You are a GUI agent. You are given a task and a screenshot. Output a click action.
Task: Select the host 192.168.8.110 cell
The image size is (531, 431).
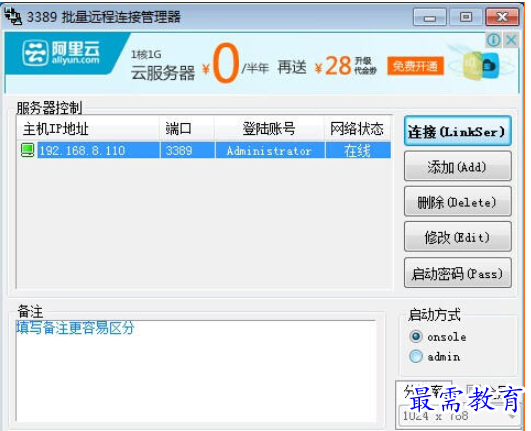pos(98,150)
